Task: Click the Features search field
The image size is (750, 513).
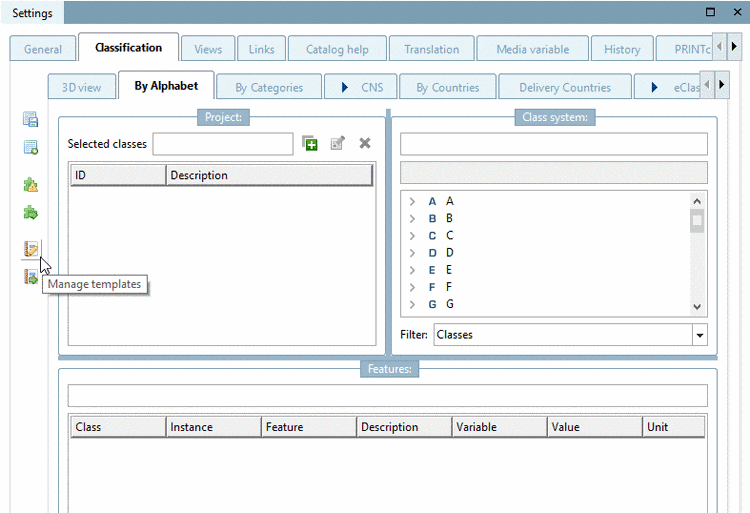Action: pos(387,395)
